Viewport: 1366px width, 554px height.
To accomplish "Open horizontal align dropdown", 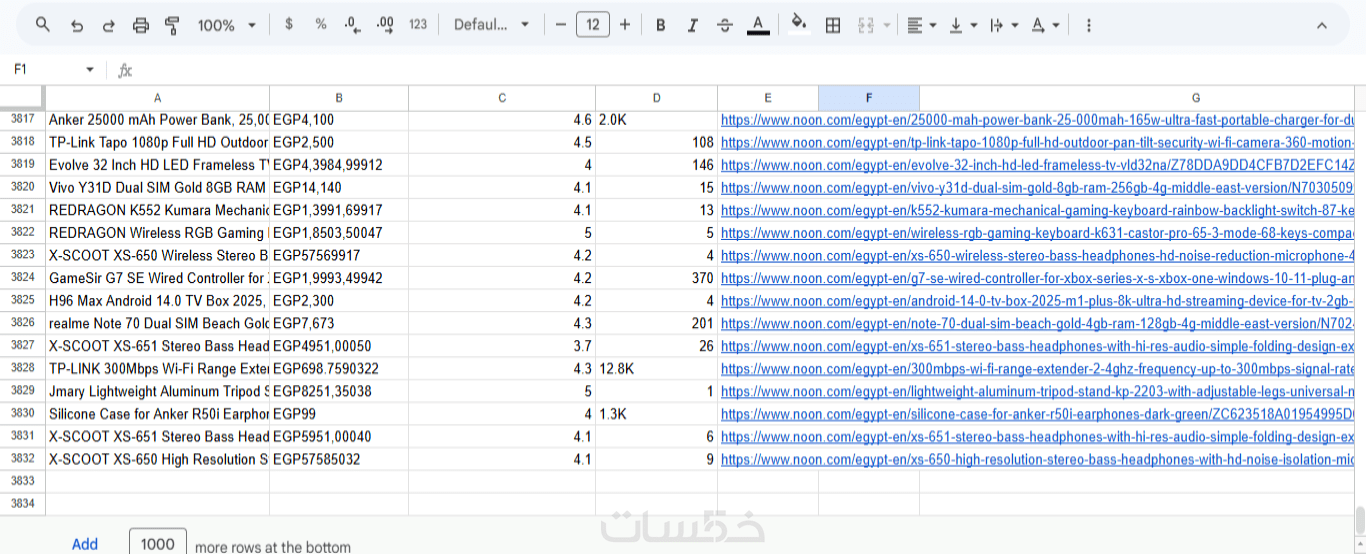I will point(921,25).
